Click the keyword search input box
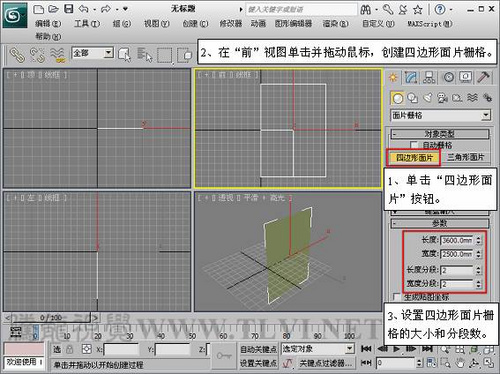Screen dimensions: 500x374 click(x=301, y=10)
